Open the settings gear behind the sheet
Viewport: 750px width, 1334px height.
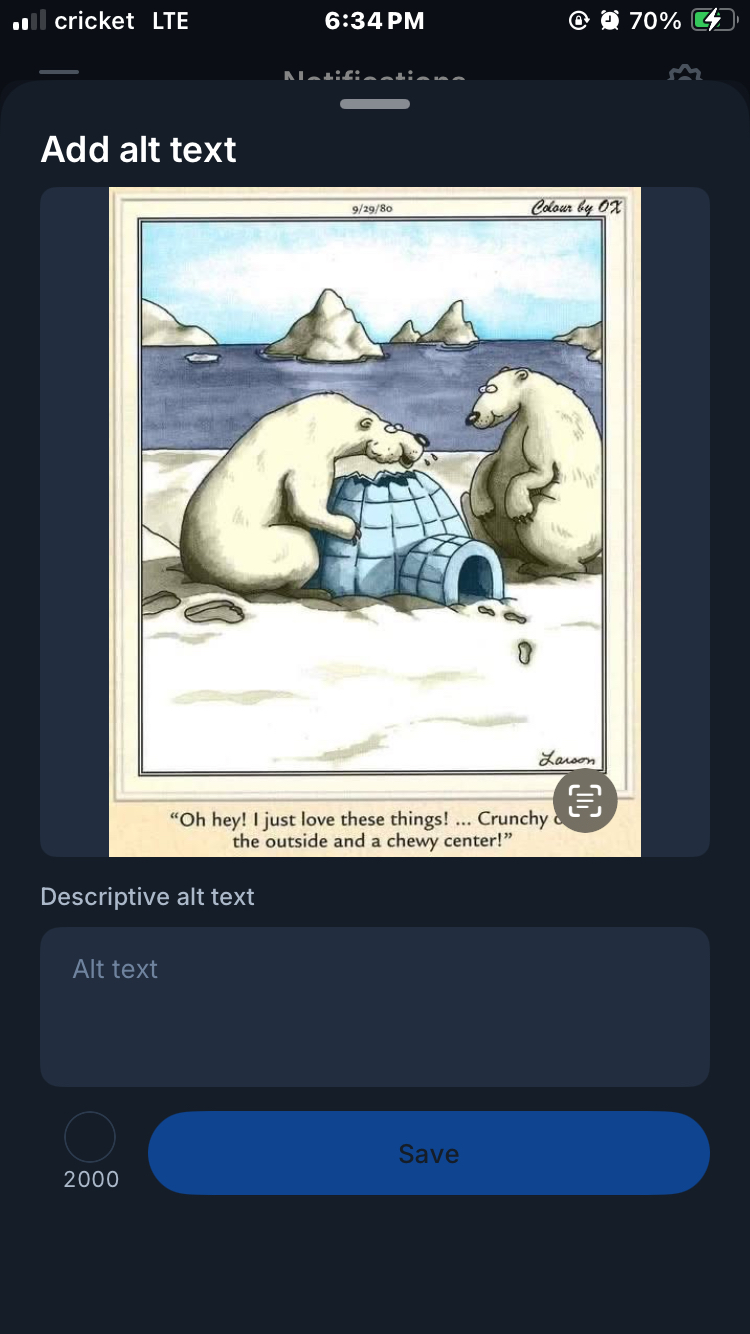(685, 74)
